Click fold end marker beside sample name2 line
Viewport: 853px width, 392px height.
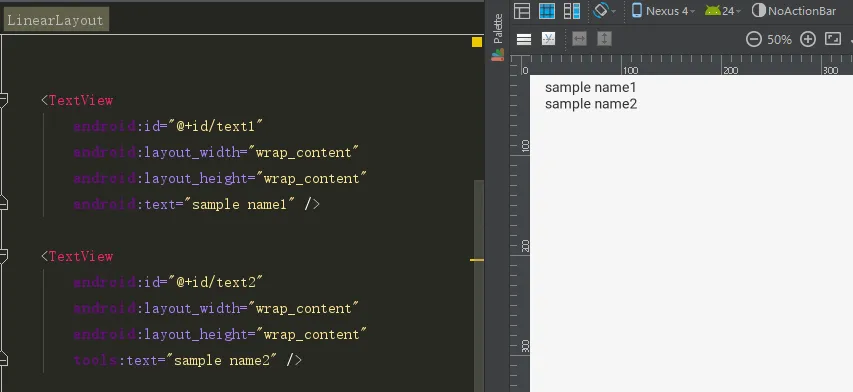[3, 360]
